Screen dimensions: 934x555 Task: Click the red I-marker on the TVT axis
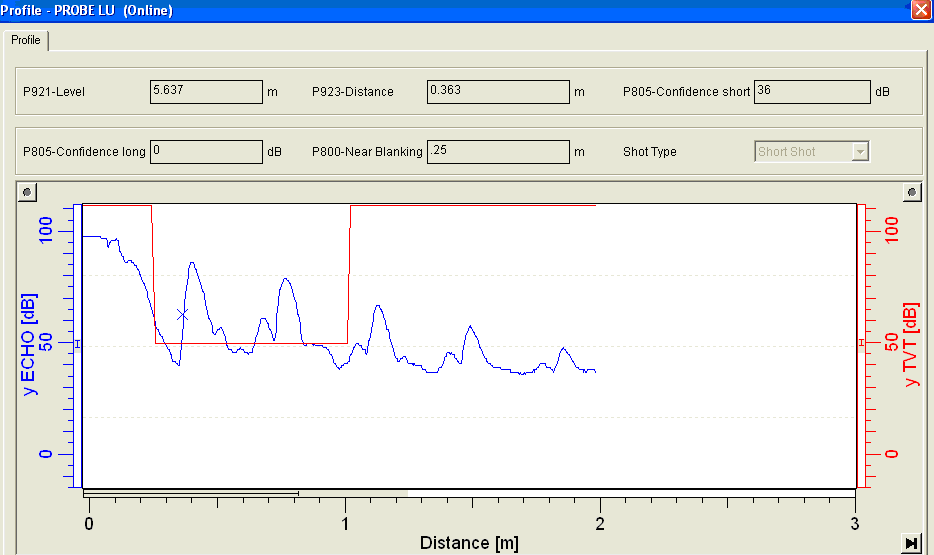[861, 342]
